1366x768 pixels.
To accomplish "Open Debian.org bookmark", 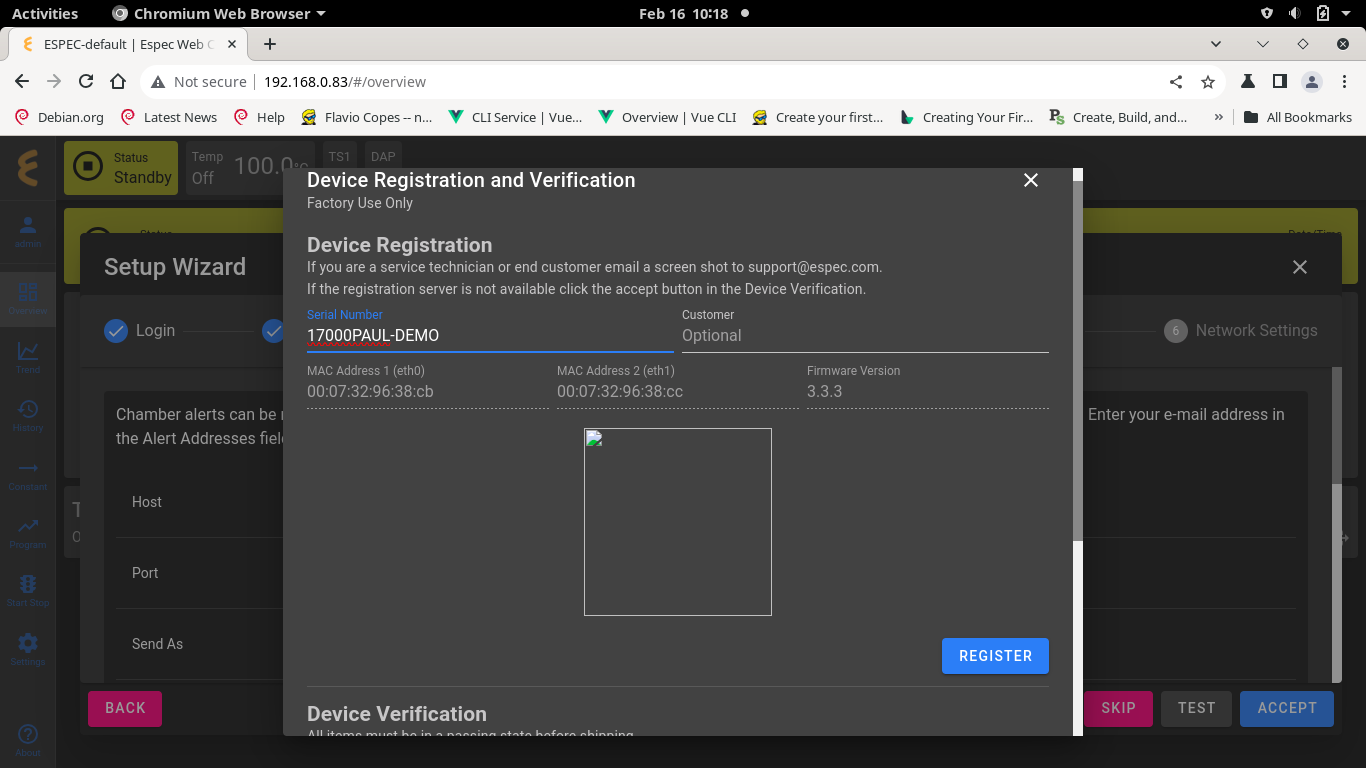I will [x=60, y=117].
